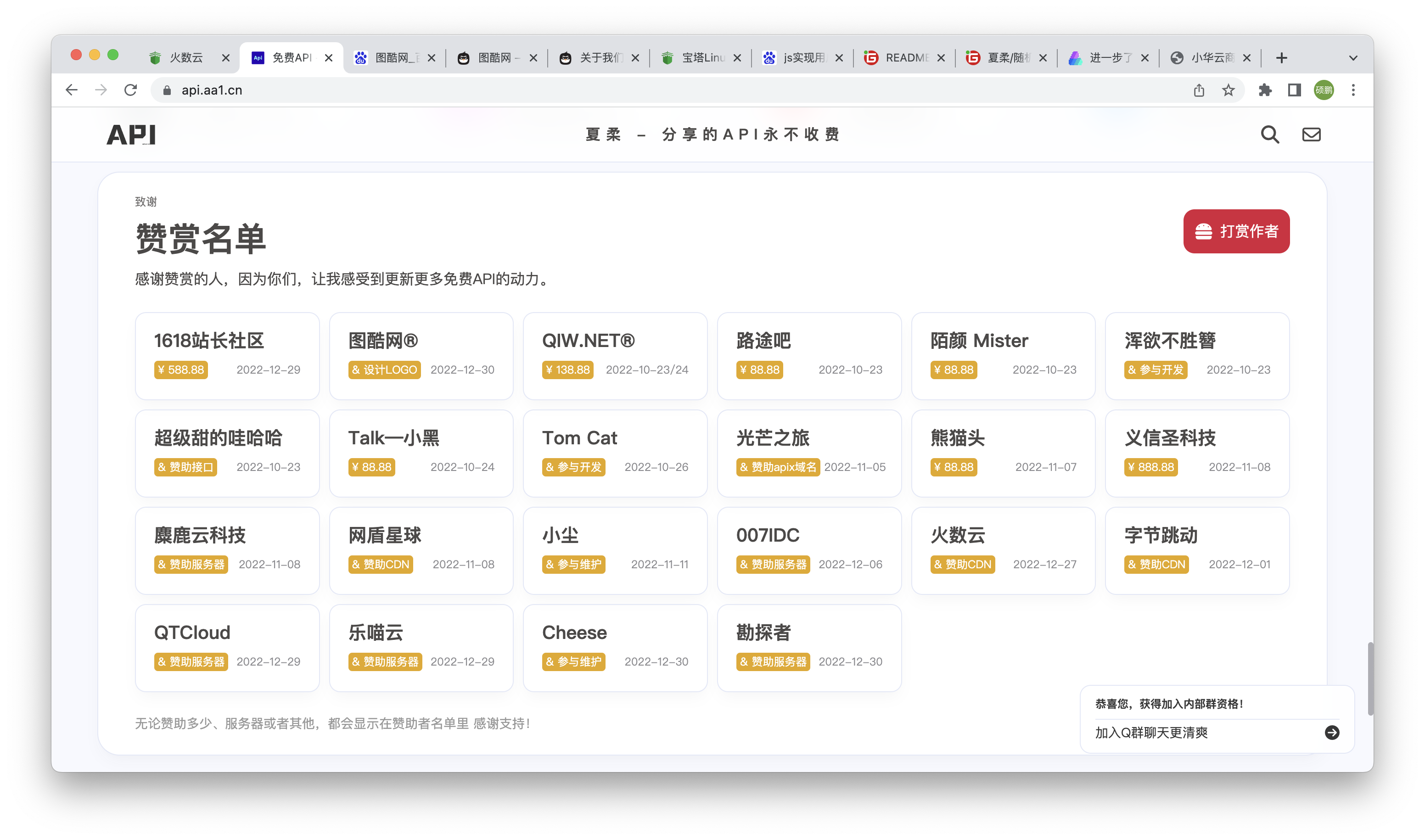Click the 打赏作者 red button
1425x840 pixels.
[x=1236, y=231]
